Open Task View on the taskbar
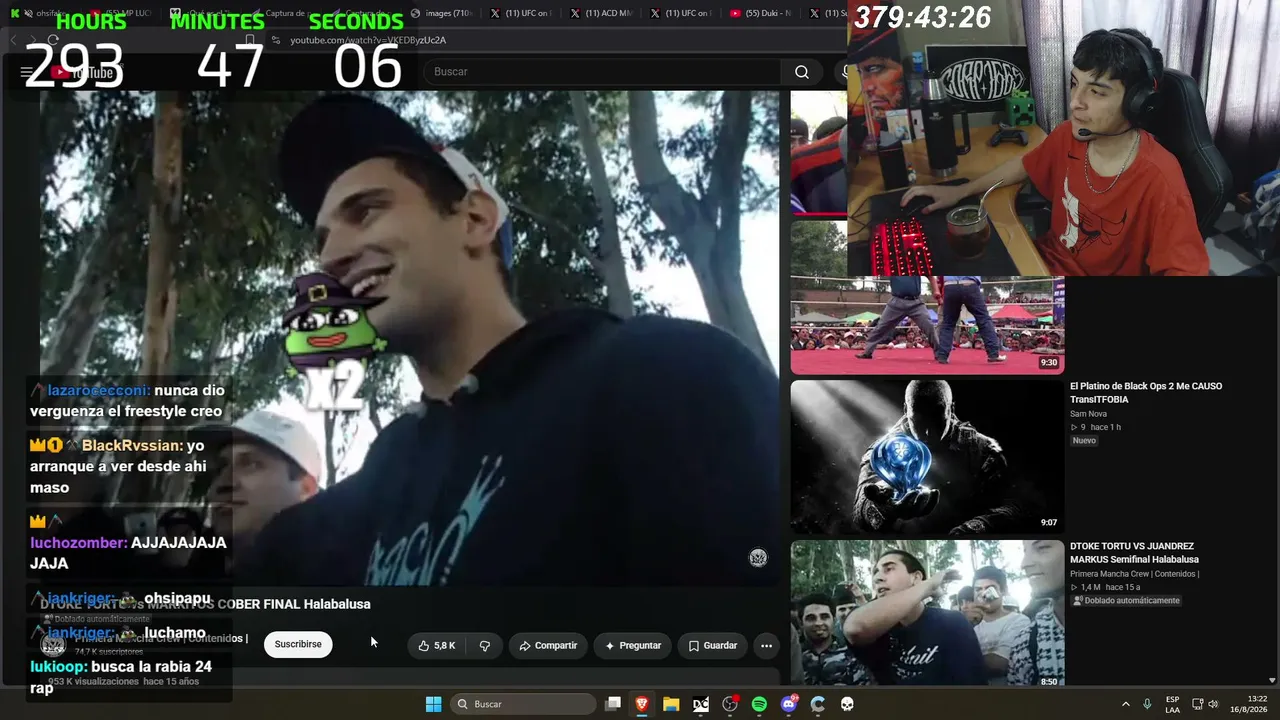Viewport: 1280px width, 720px height. tap(613, 704)
